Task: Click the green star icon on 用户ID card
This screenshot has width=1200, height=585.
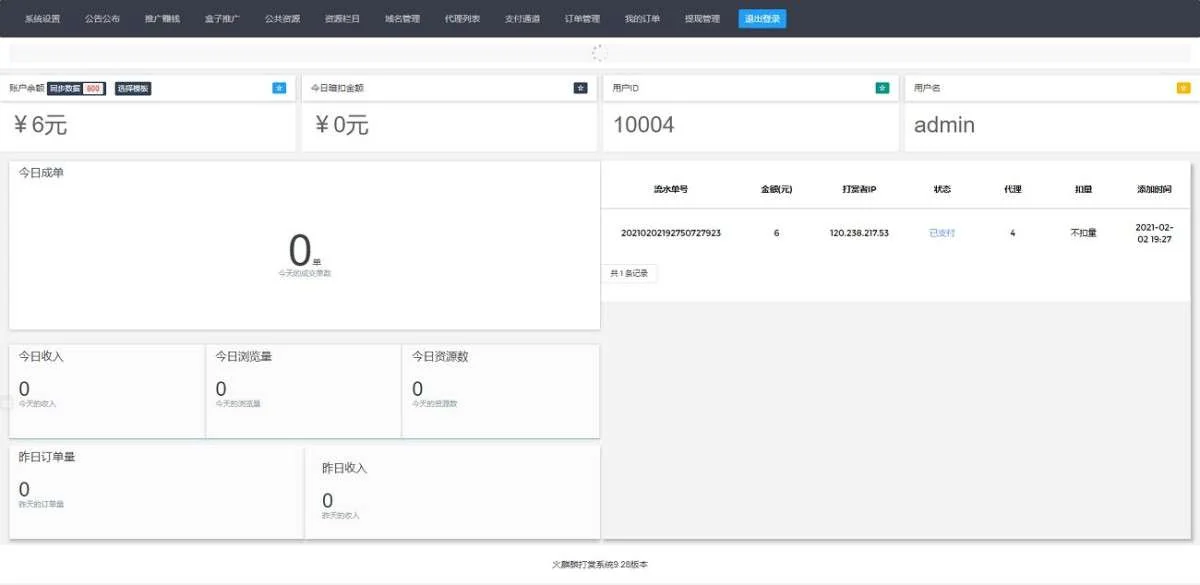Action: click(x=882, y=88)
